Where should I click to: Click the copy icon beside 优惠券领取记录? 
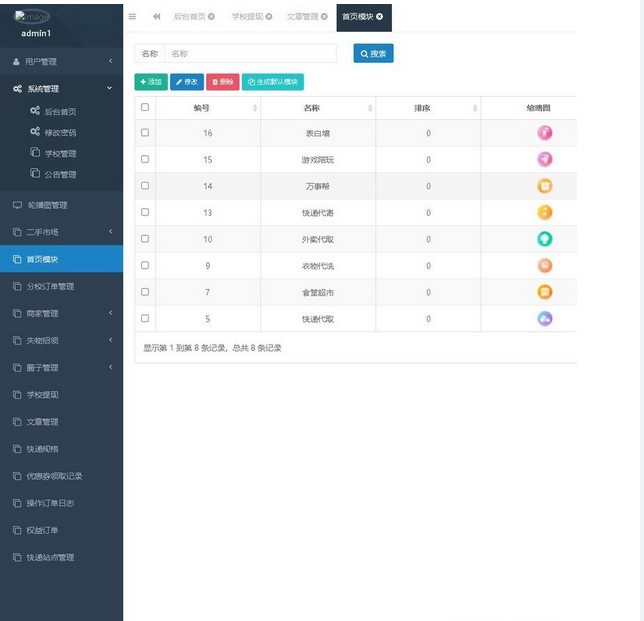17,476
